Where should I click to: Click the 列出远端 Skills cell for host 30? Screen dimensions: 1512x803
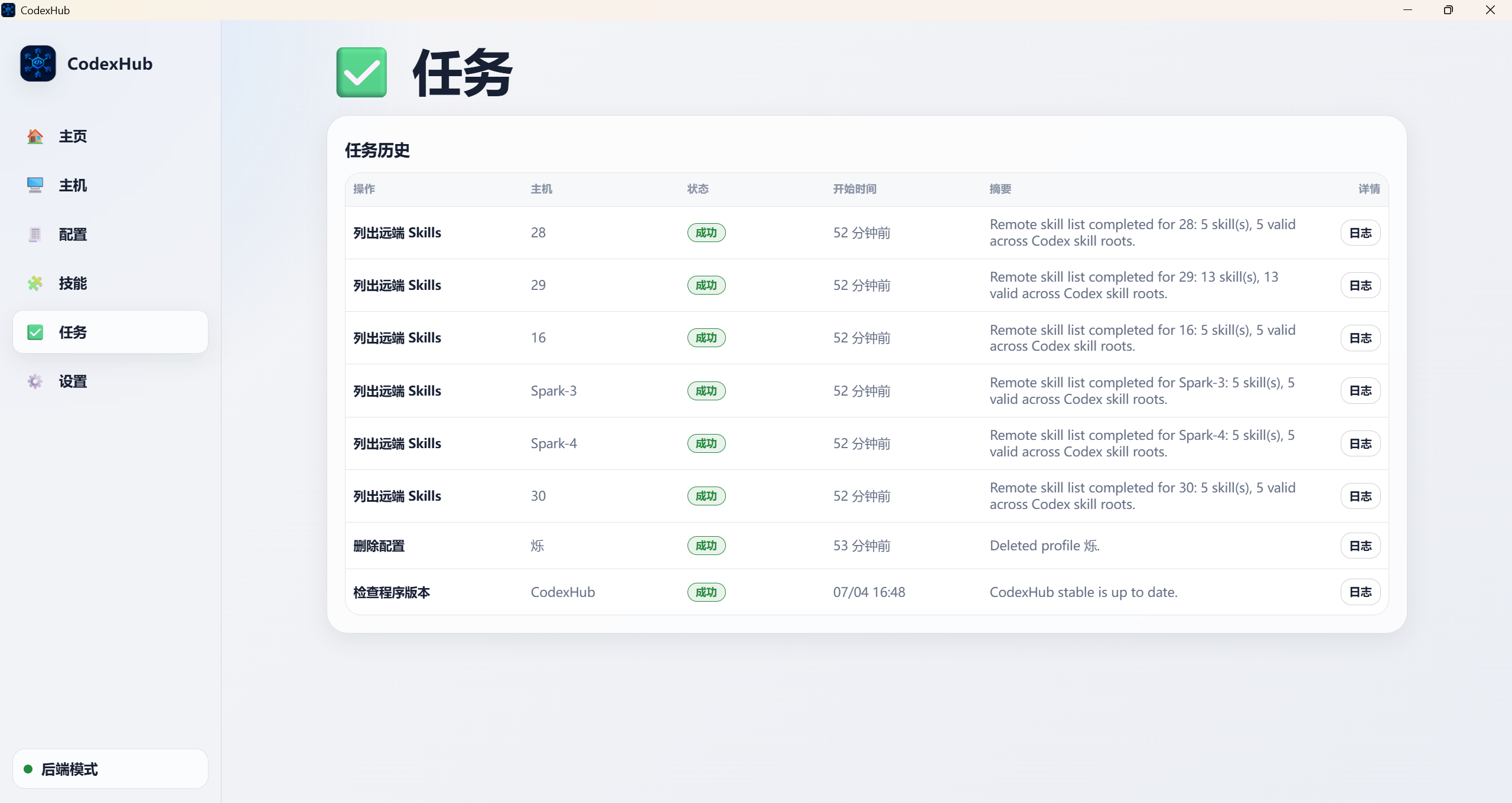pyautogui.click(x=397, y=496)
